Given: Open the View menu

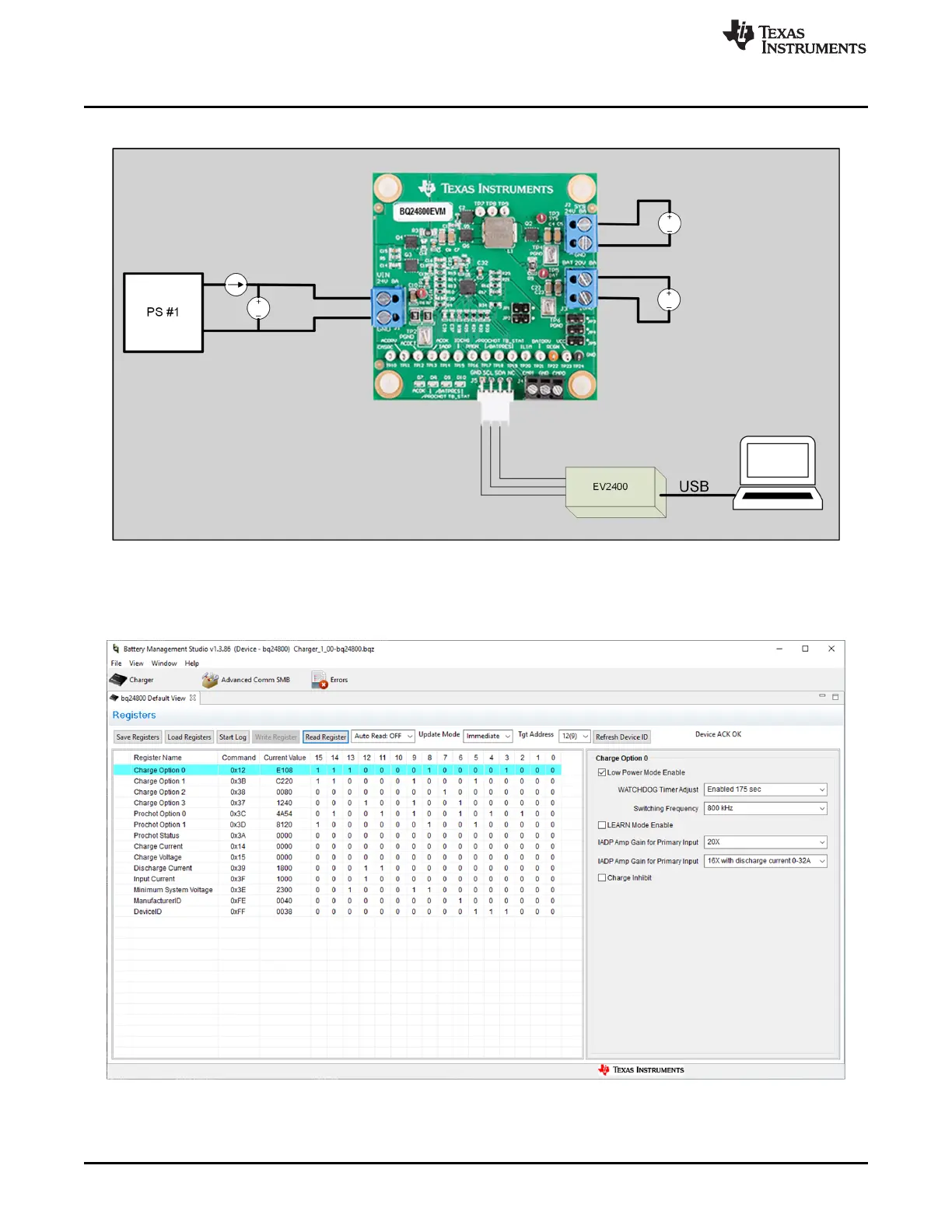Looking at the screenshot, I should 136,663.
